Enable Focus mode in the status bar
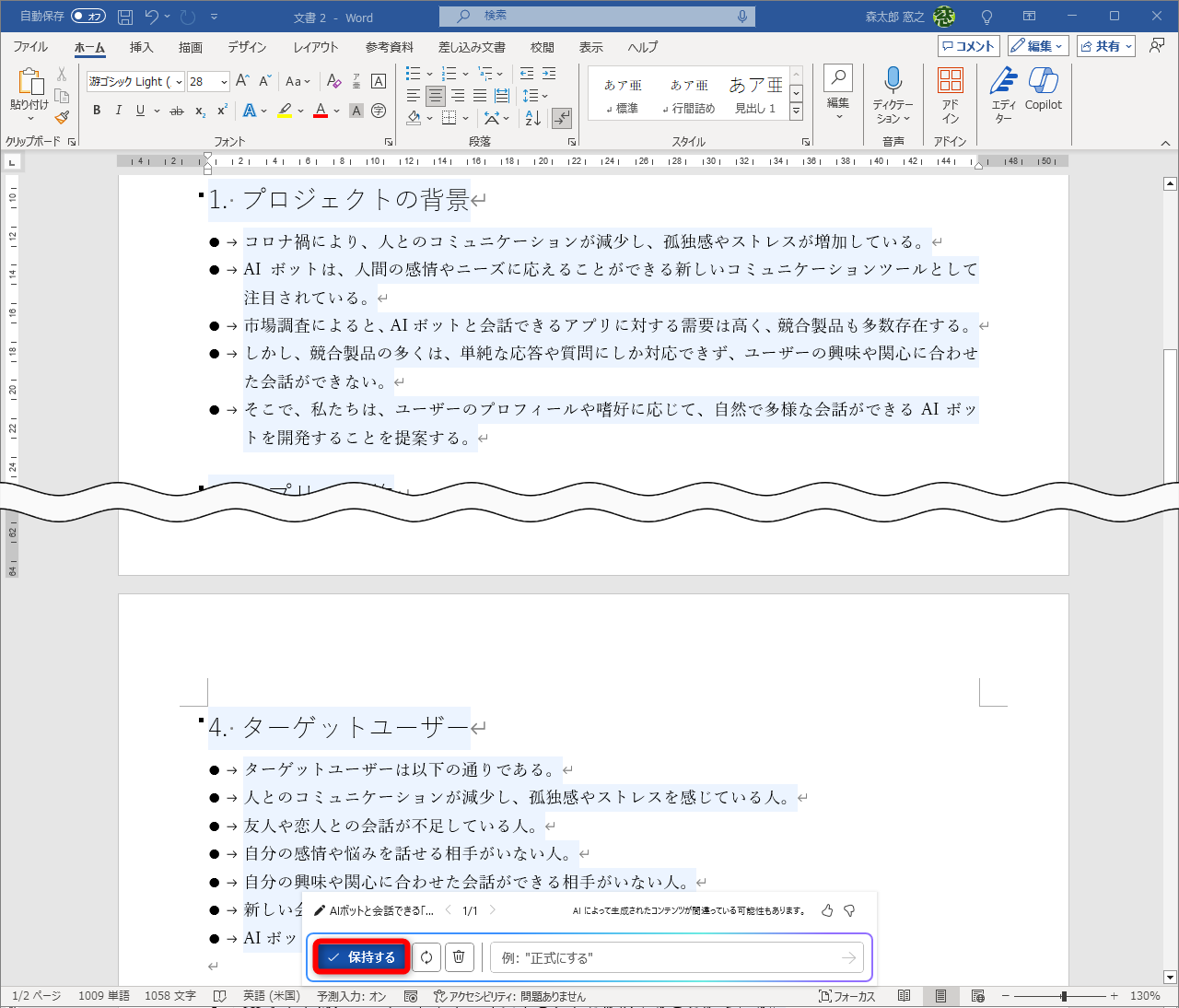 point(845,996)
